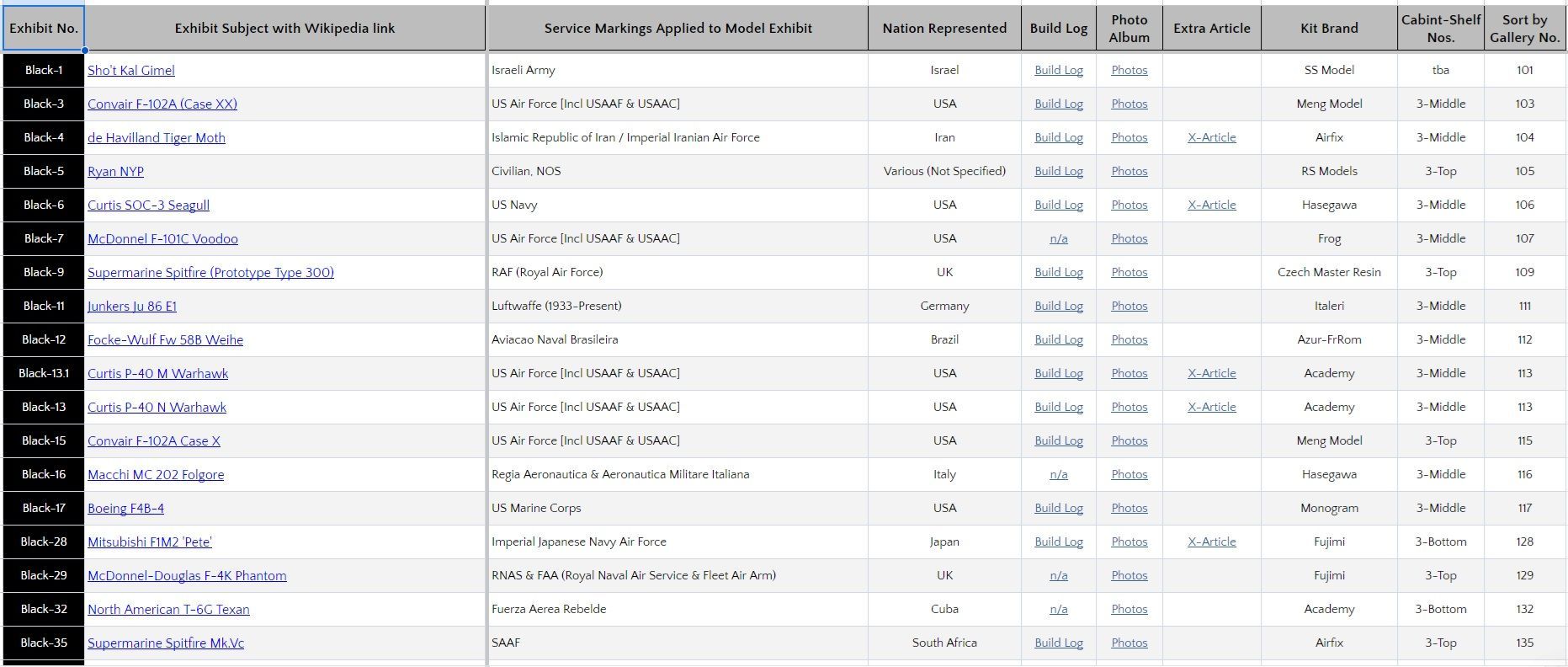Open Supermarine Spitfire Mk.Vc Wikipedia link
The width and height of the screenshot is (1568, 667).
[x=166, y=643]
